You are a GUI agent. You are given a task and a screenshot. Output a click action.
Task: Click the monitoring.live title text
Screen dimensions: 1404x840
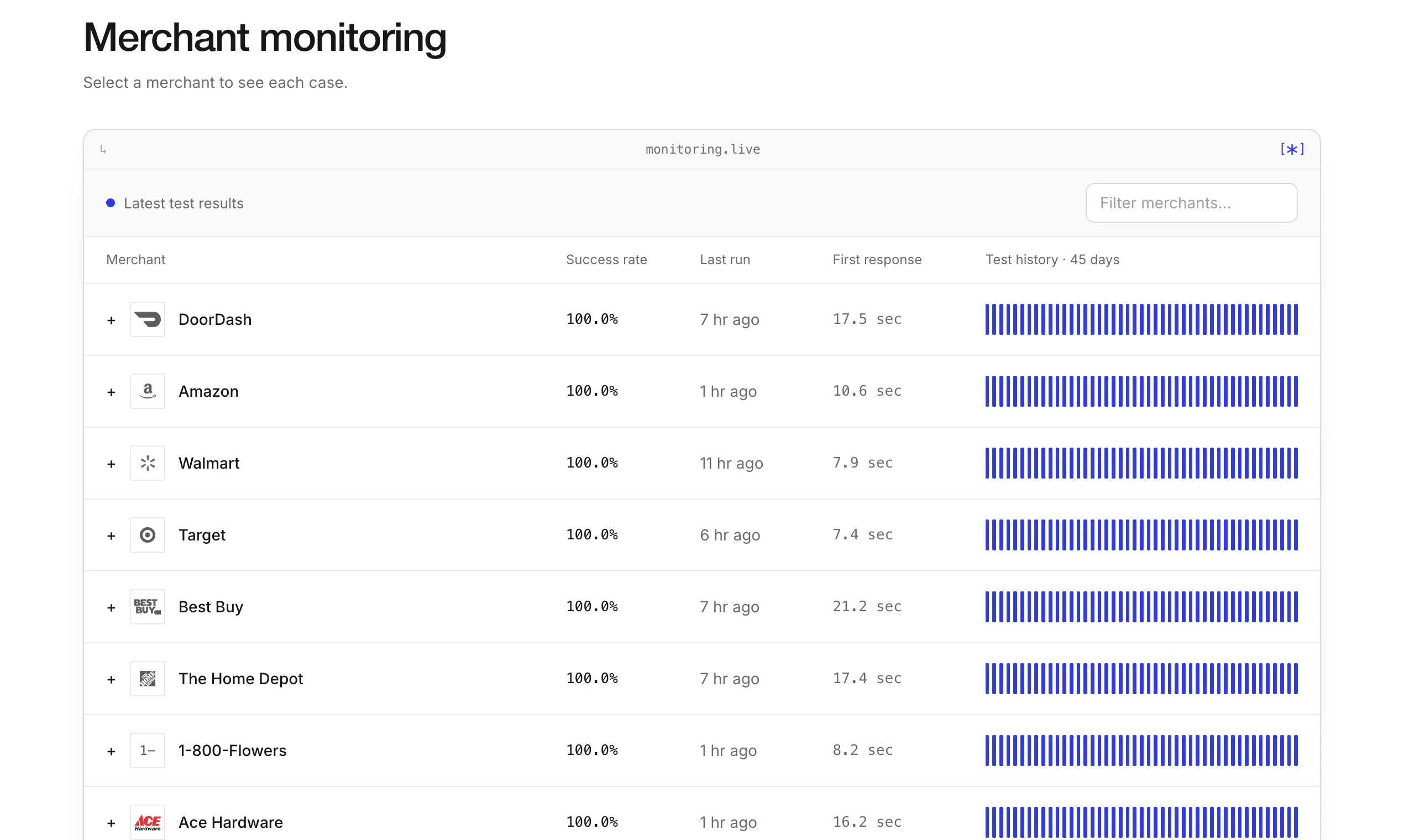pyautogui.click(x=703, y=149)
